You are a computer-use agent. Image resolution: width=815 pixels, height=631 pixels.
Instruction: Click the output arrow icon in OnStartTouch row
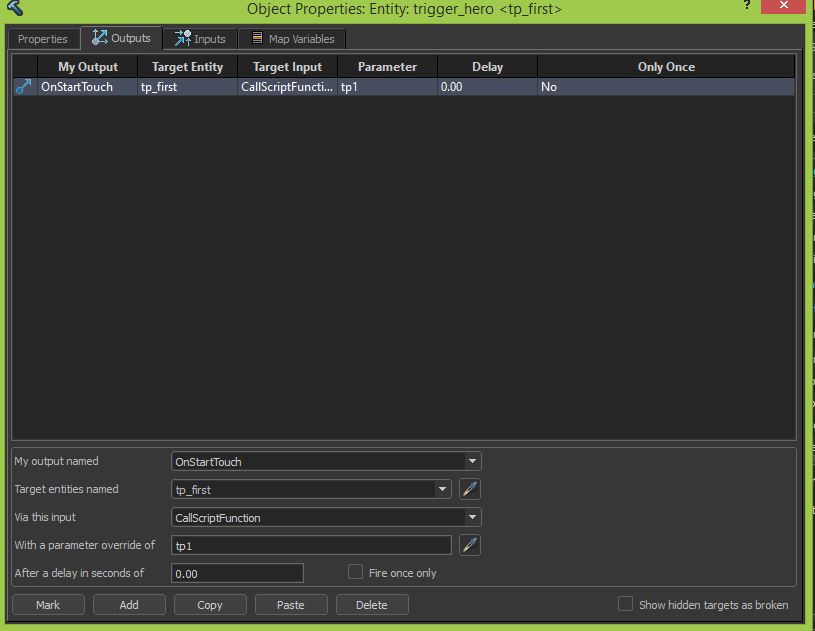(24, 87)
